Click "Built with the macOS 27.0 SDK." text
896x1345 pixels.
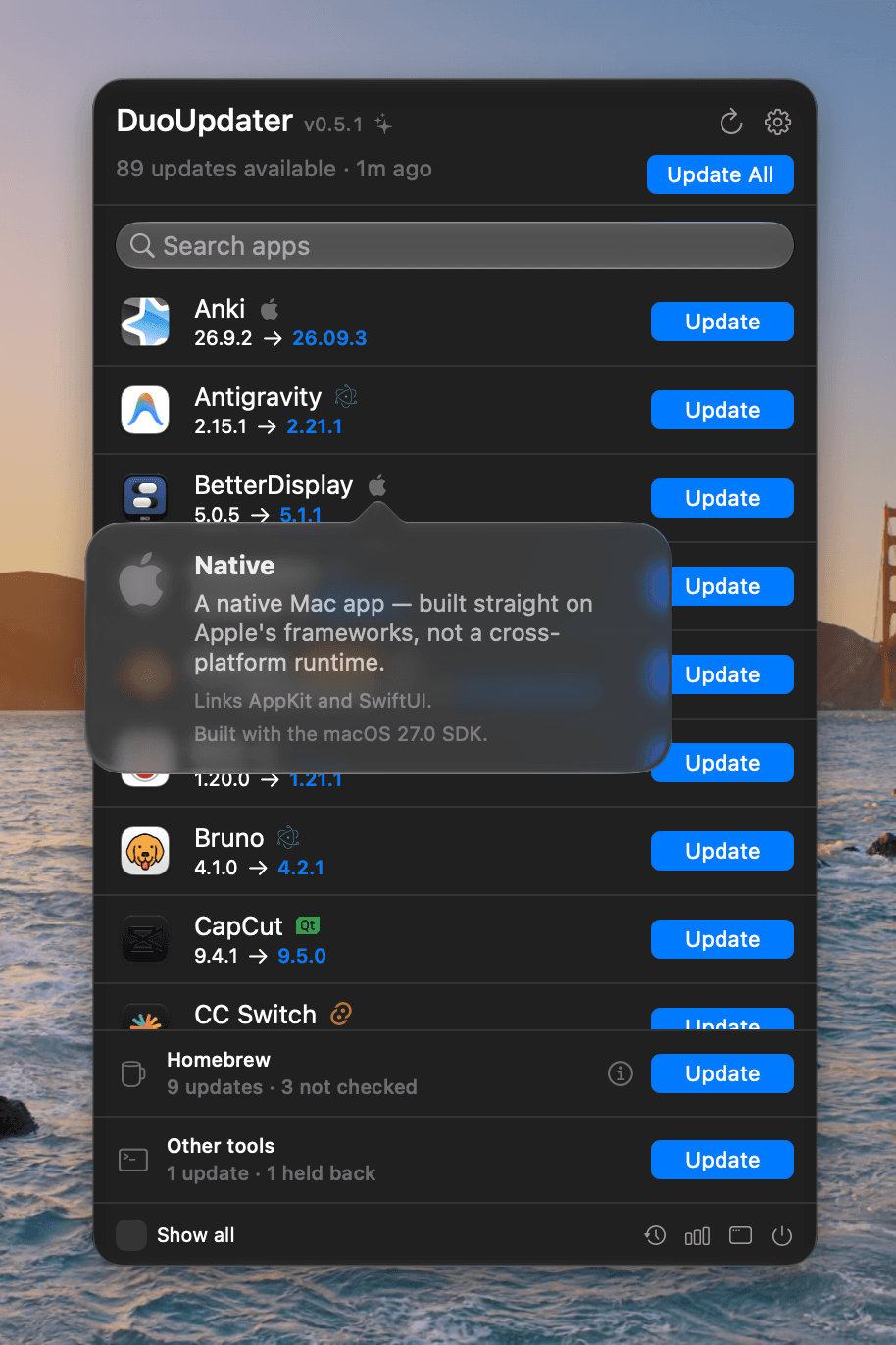coord(340,734)
